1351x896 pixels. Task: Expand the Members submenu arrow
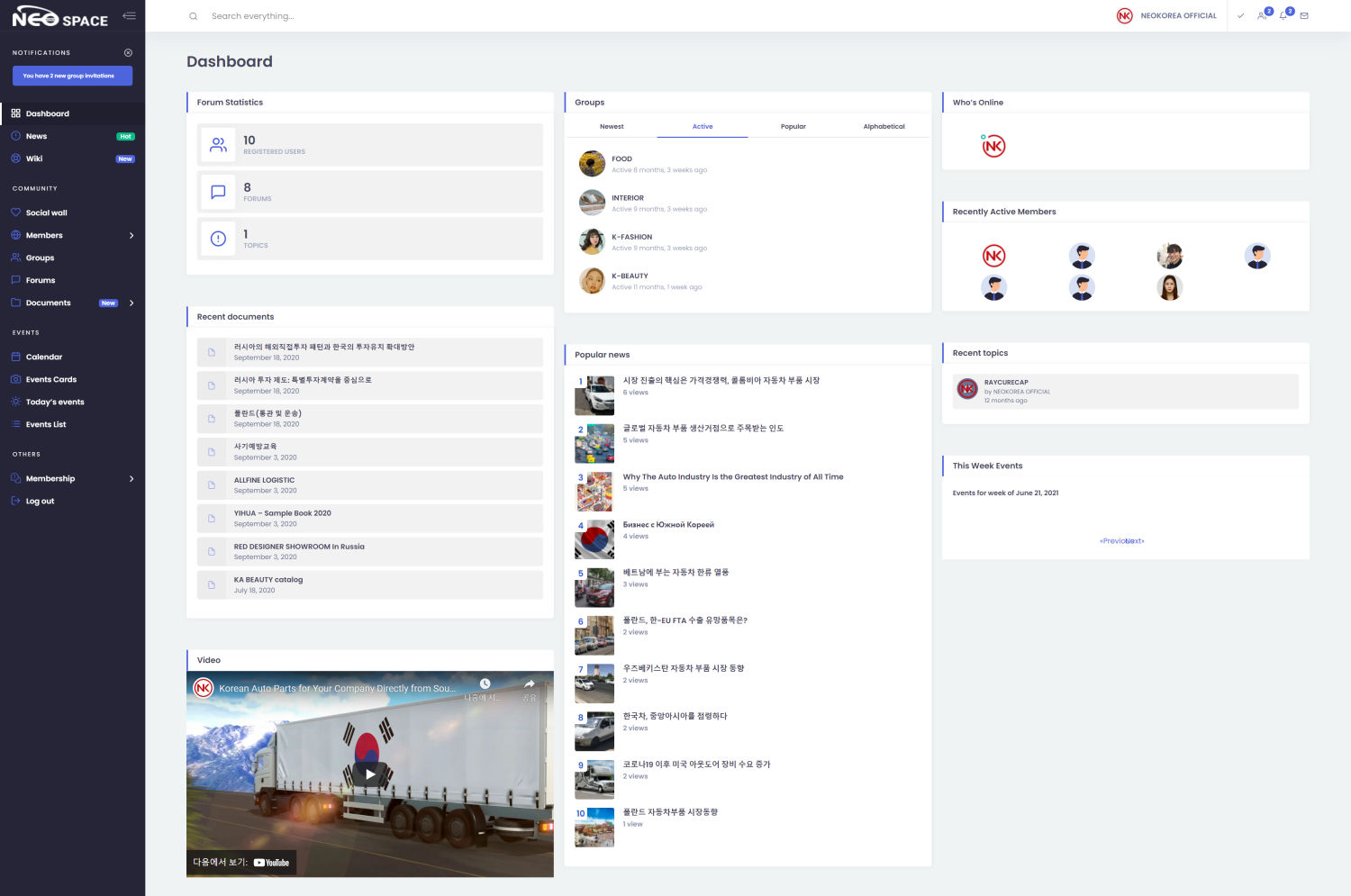click(131, 236)
